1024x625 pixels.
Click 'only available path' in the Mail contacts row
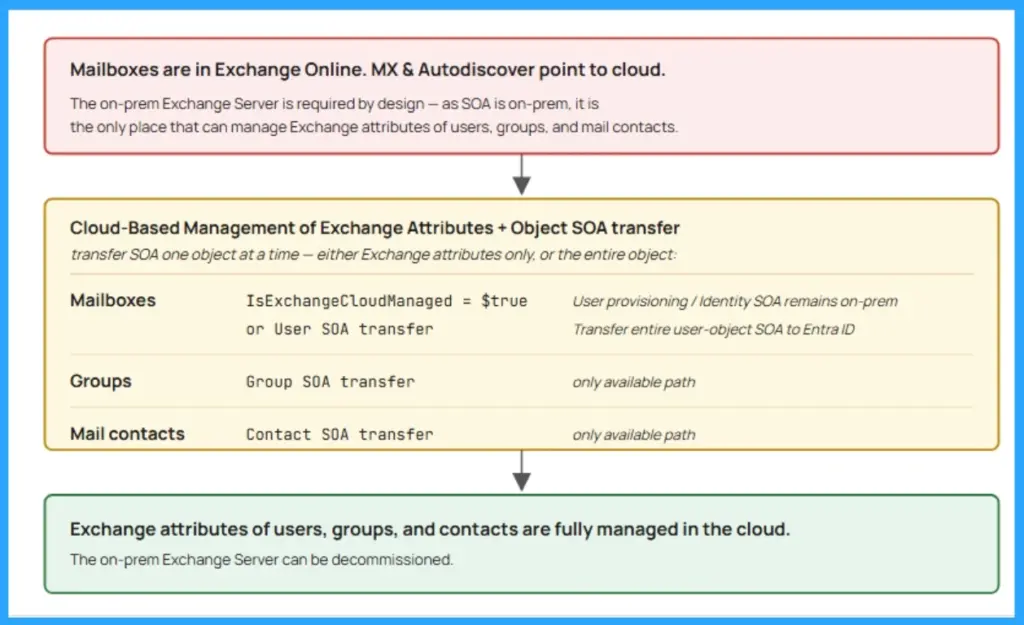(633, 435)
